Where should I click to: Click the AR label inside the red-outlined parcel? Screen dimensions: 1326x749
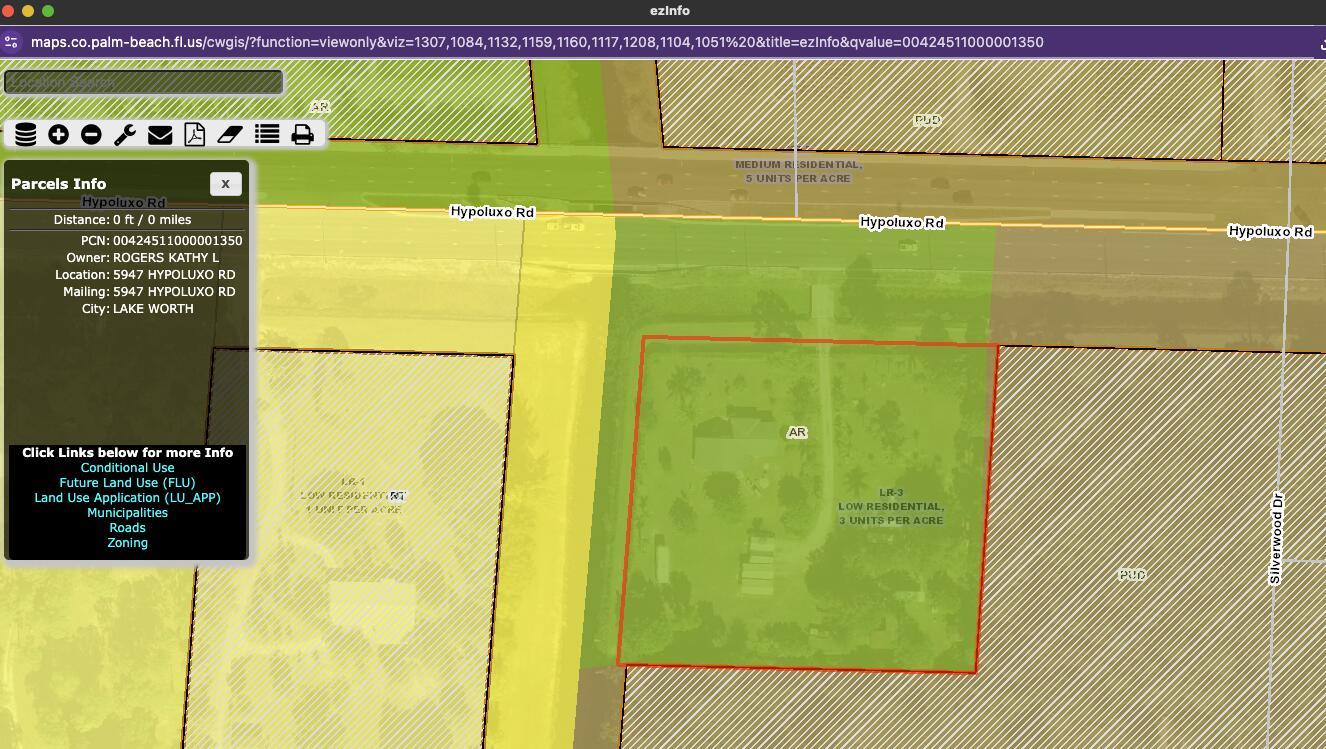(797, 433)
